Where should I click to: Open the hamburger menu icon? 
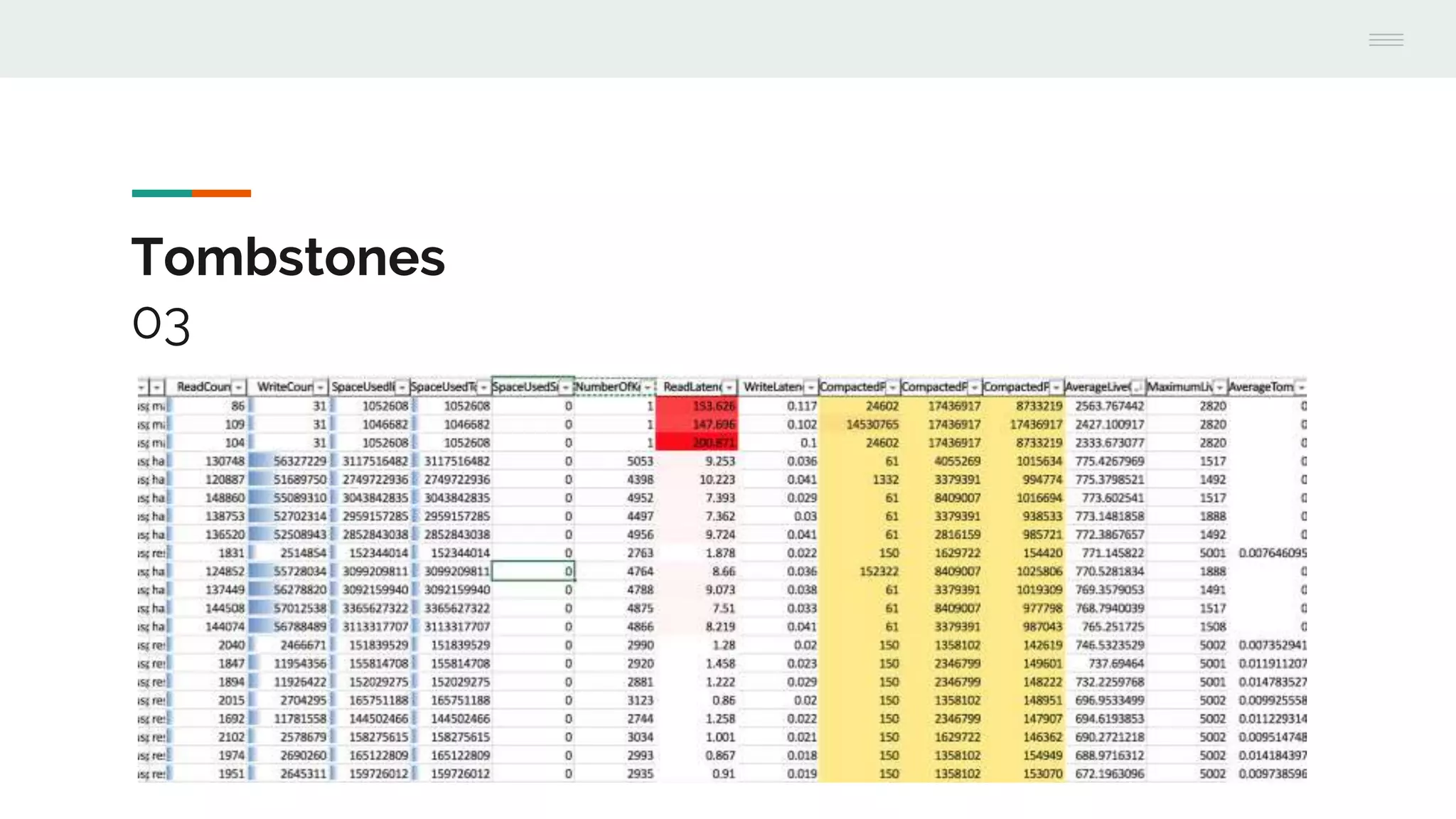[x=1386, y=40]
